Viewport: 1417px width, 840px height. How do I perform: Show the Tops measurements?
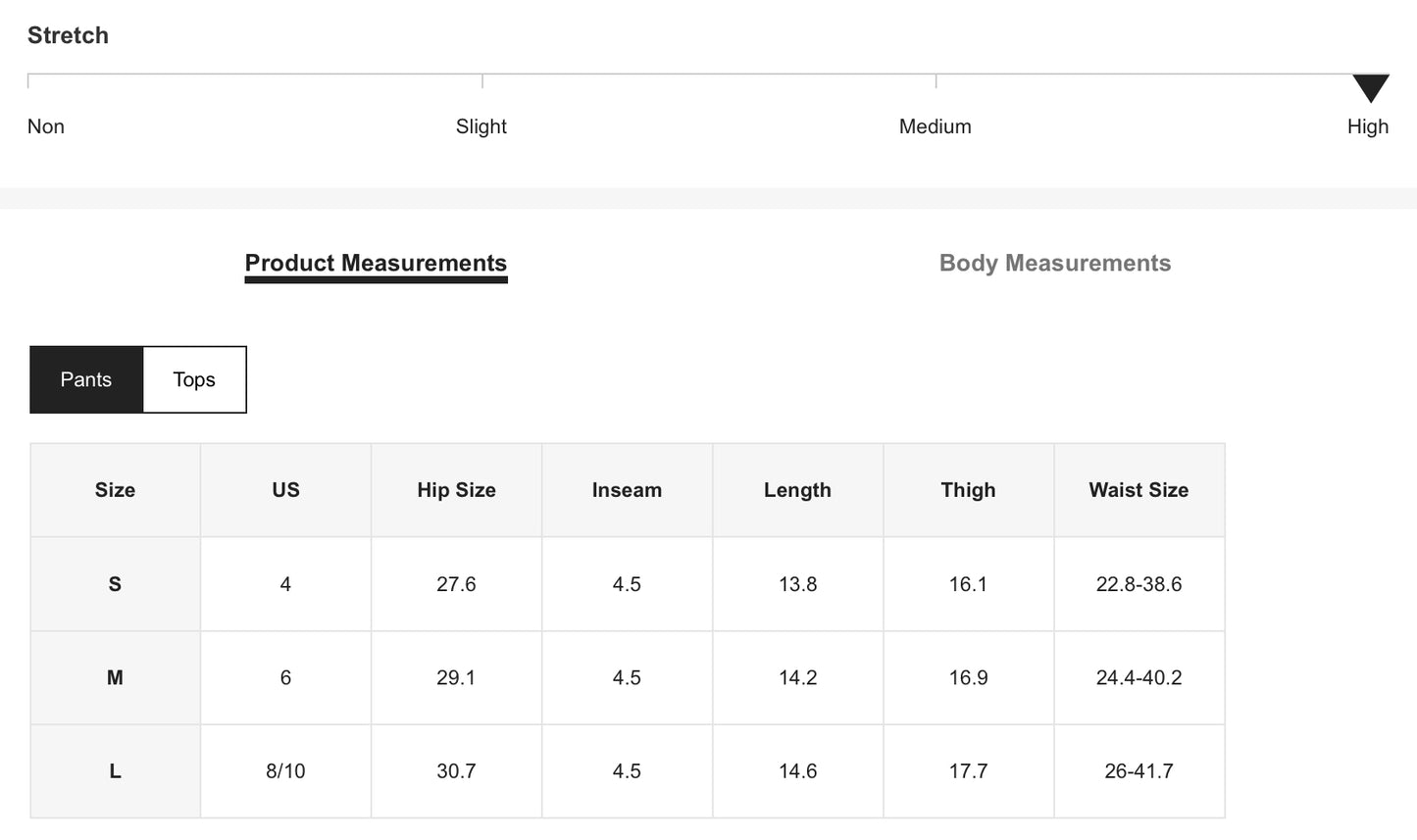pyautogui.click(x=194, y=379)
